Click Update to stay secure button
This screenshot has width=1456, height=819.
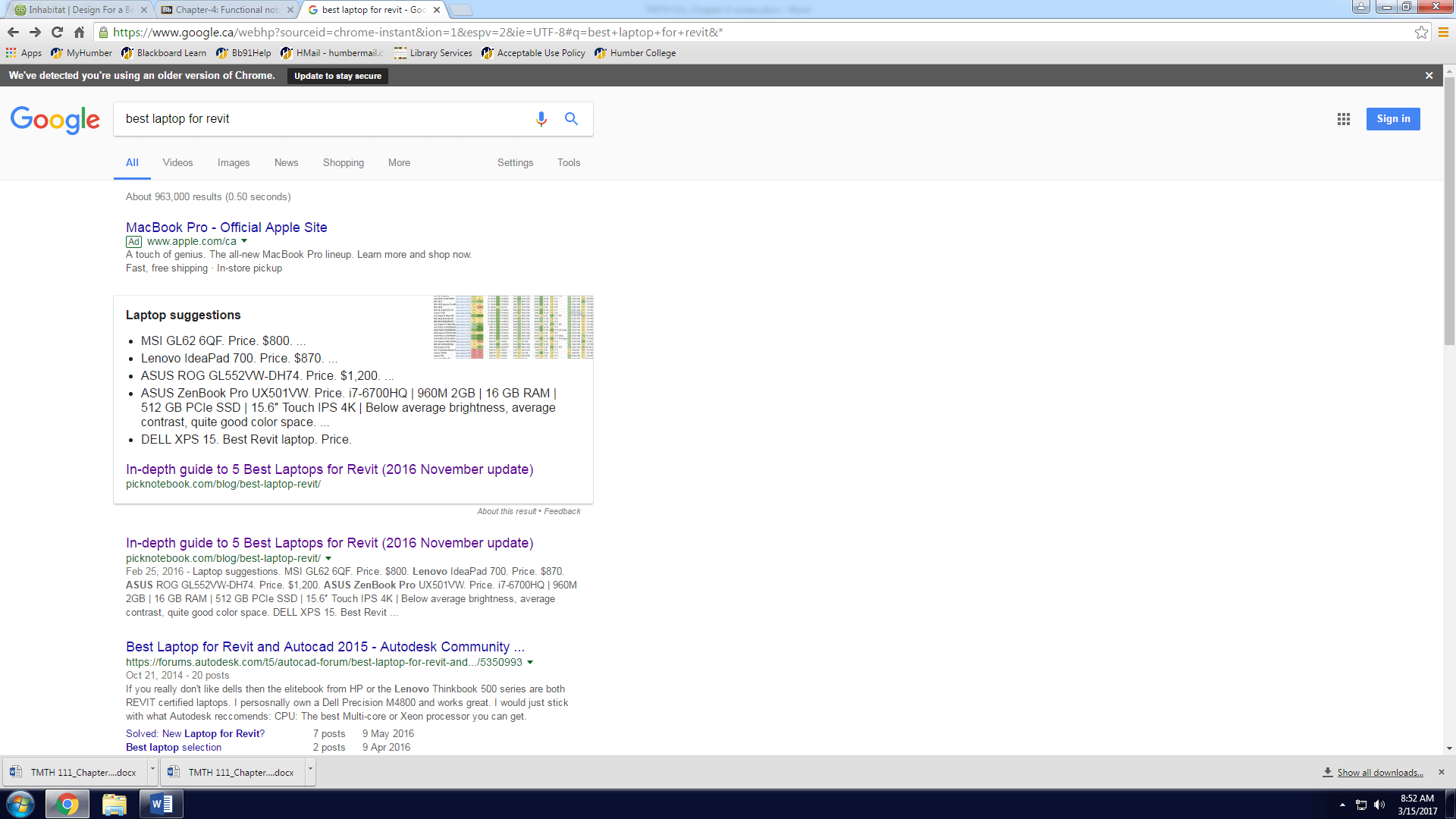click(337, 76)
